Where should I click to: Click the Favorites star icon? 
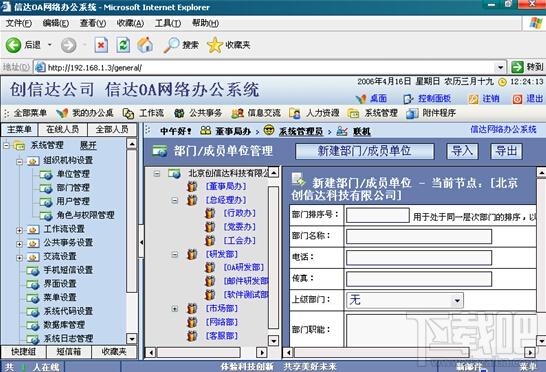(x=214, y=45)
